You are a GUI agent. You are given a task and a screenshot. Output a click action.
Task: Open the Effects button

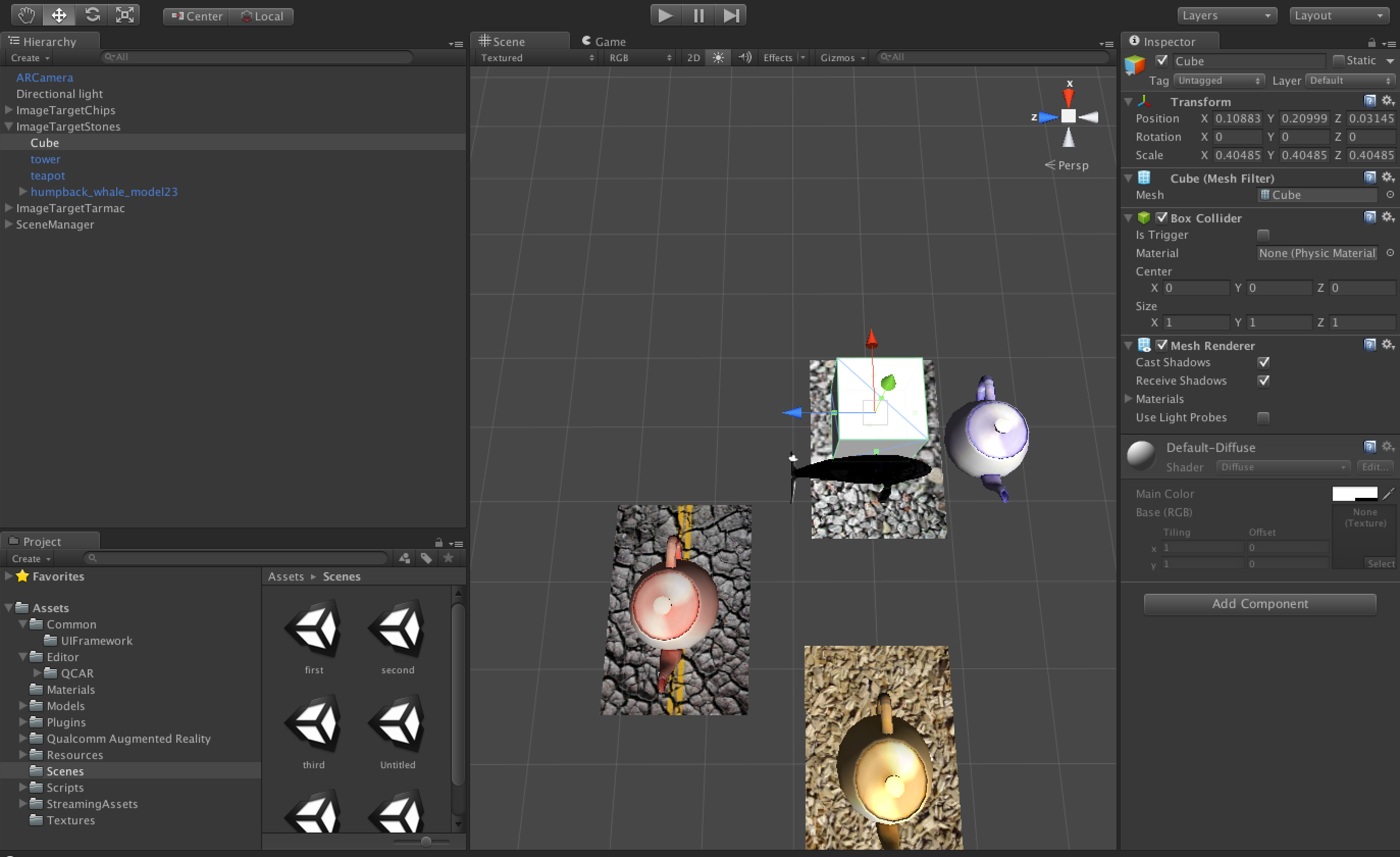click(778, 58)
